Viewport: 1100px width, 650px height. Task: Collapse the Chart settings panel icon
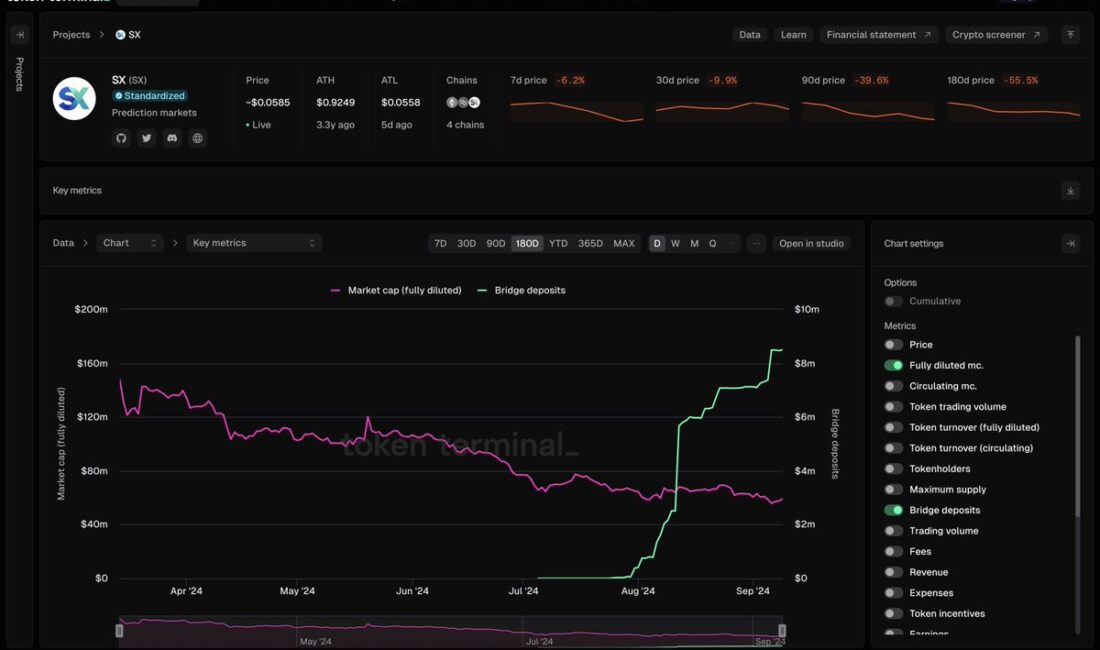coord(1070,243)
